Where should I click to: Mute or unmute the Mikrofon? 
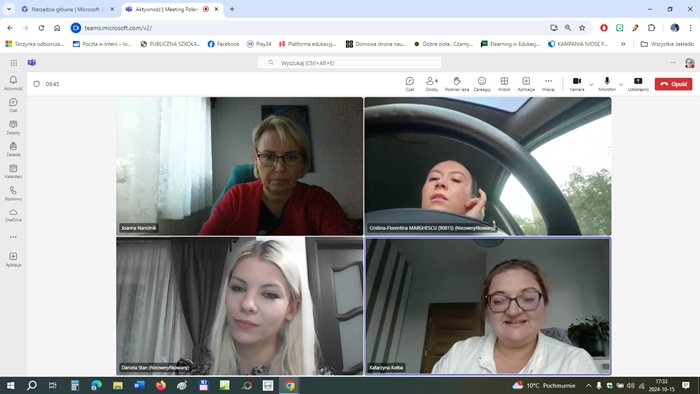[x=607, y=84]
